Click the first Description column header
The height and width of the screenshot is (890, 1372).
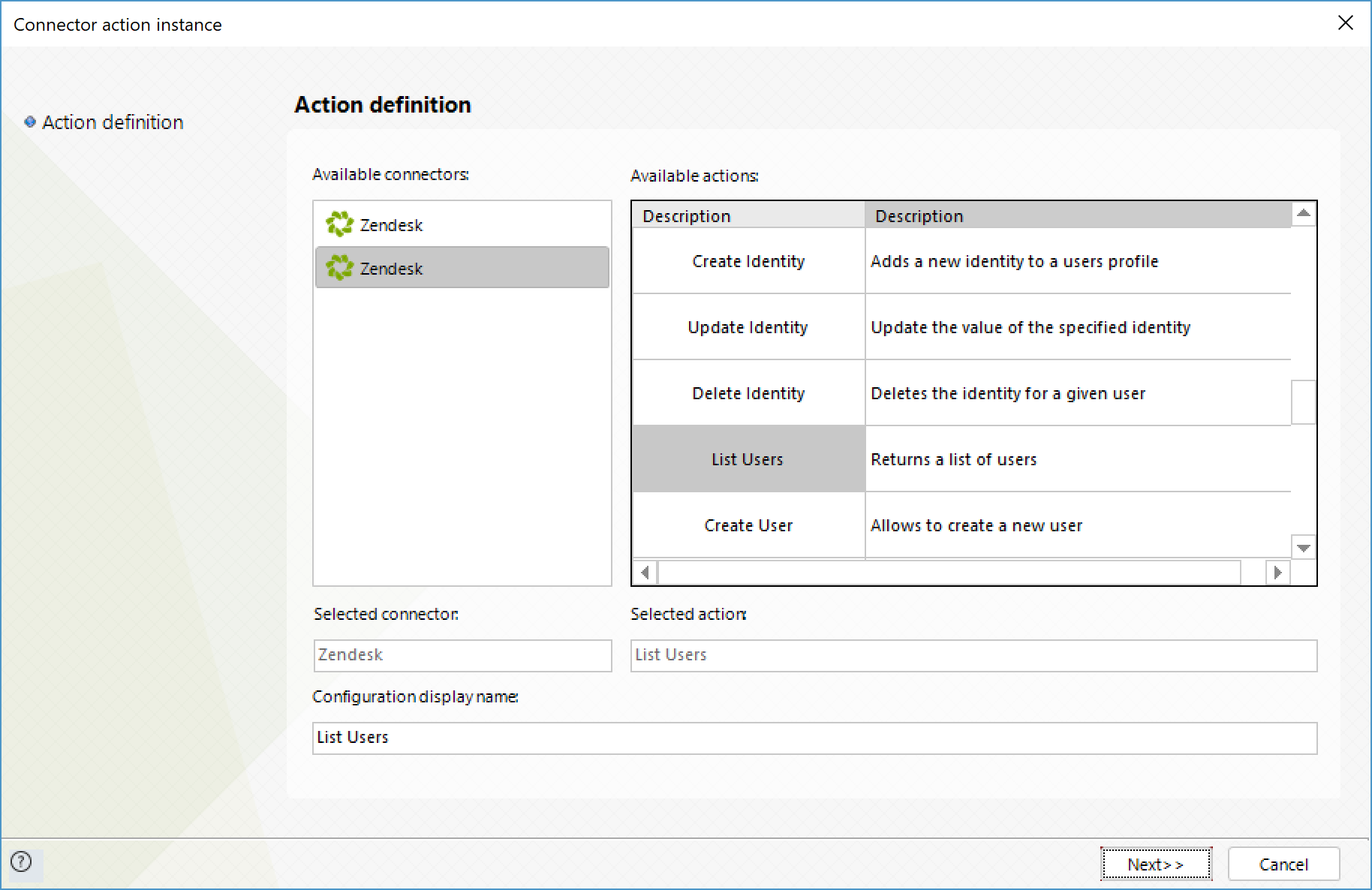(x=748, y=215)
